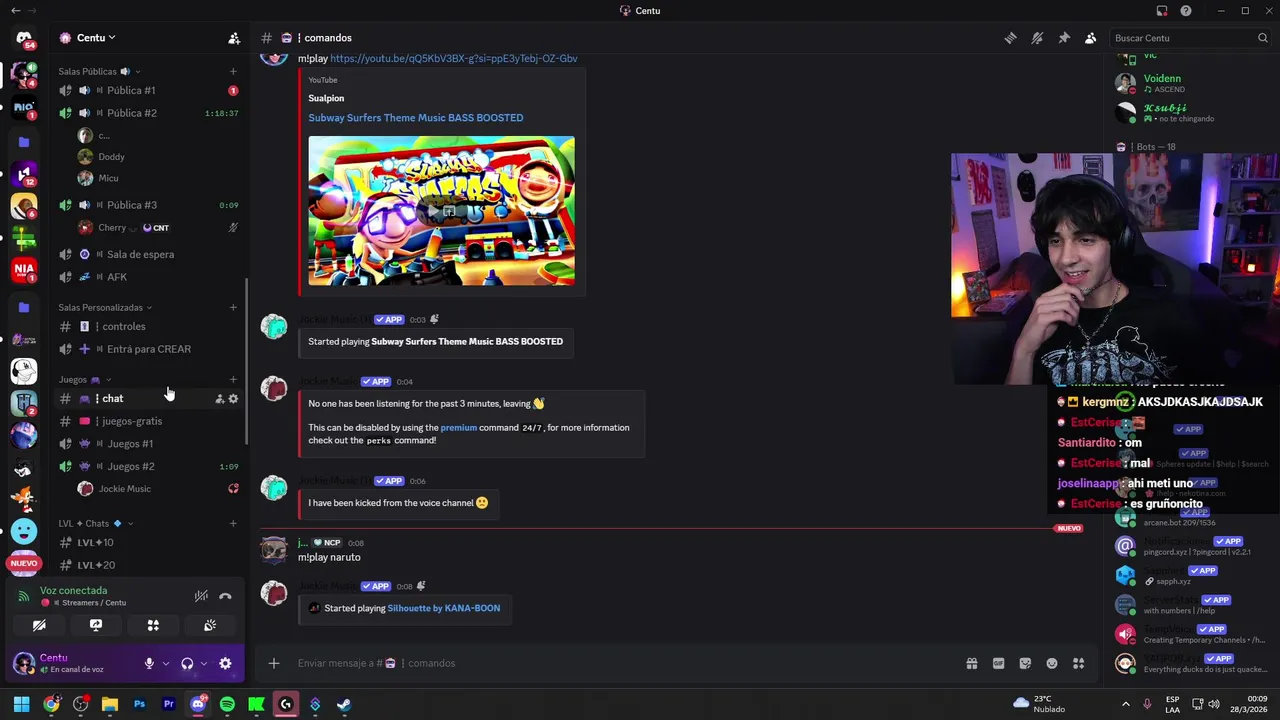Open Windows Start button
Image resolution: width=1280 pixels, height=720 pixels.
click(x=21, y=704)
